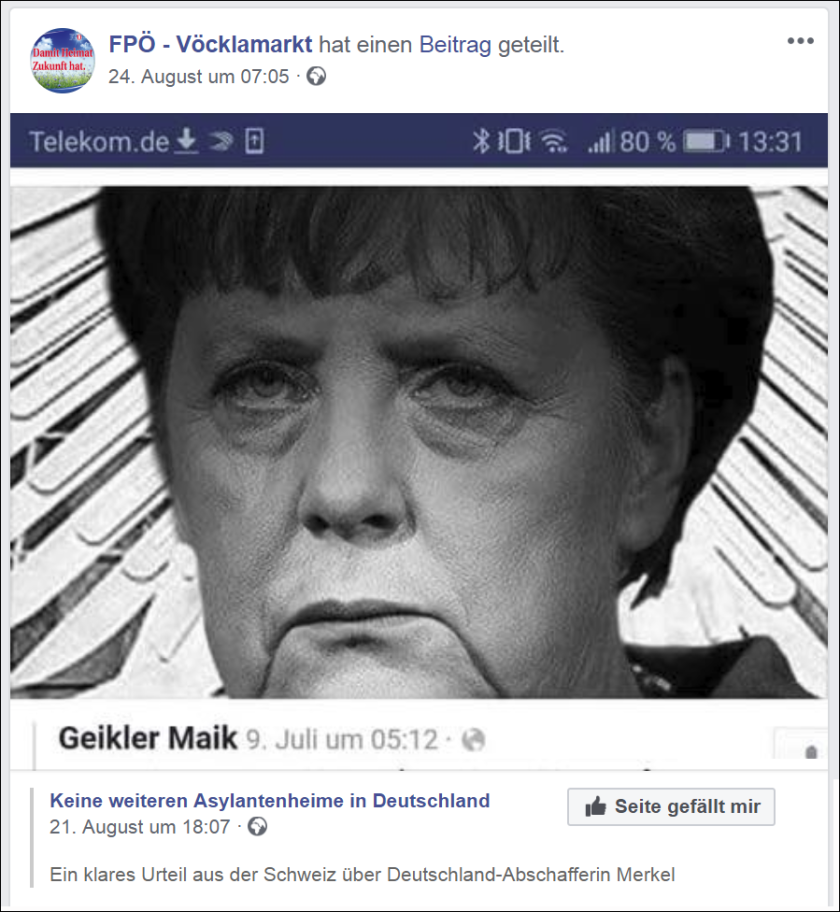840x912 pixels.
Task: Open the shared black-and-white portrait image
Action: click(419, 442)
